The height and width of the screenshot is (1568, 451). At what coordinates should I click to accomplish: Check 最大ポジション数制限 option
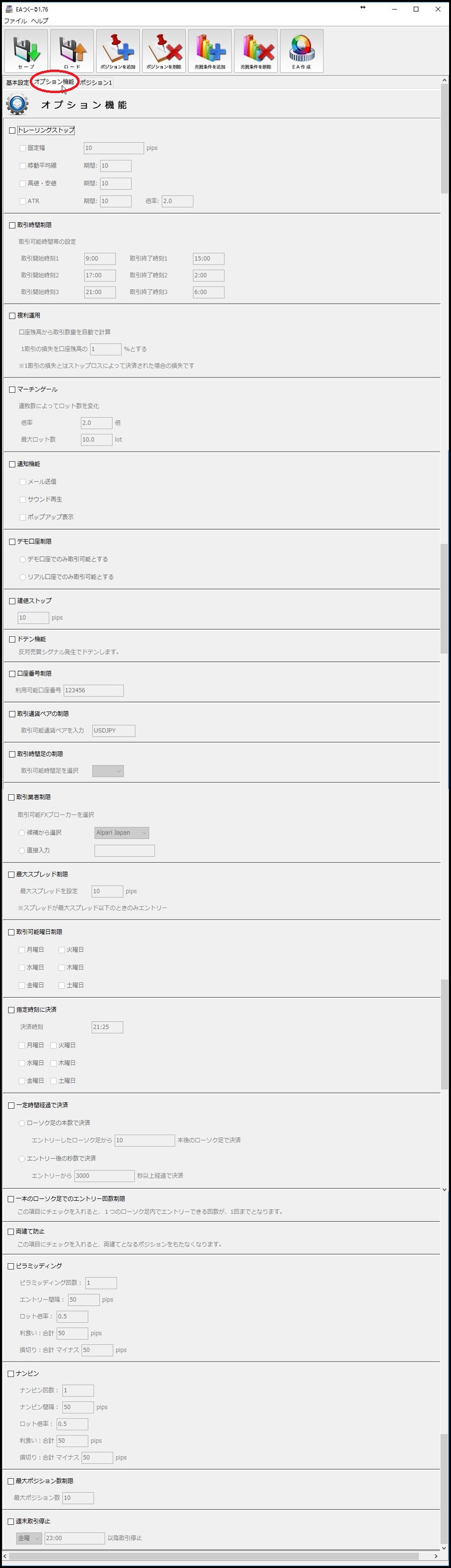tap(11, 1482)
